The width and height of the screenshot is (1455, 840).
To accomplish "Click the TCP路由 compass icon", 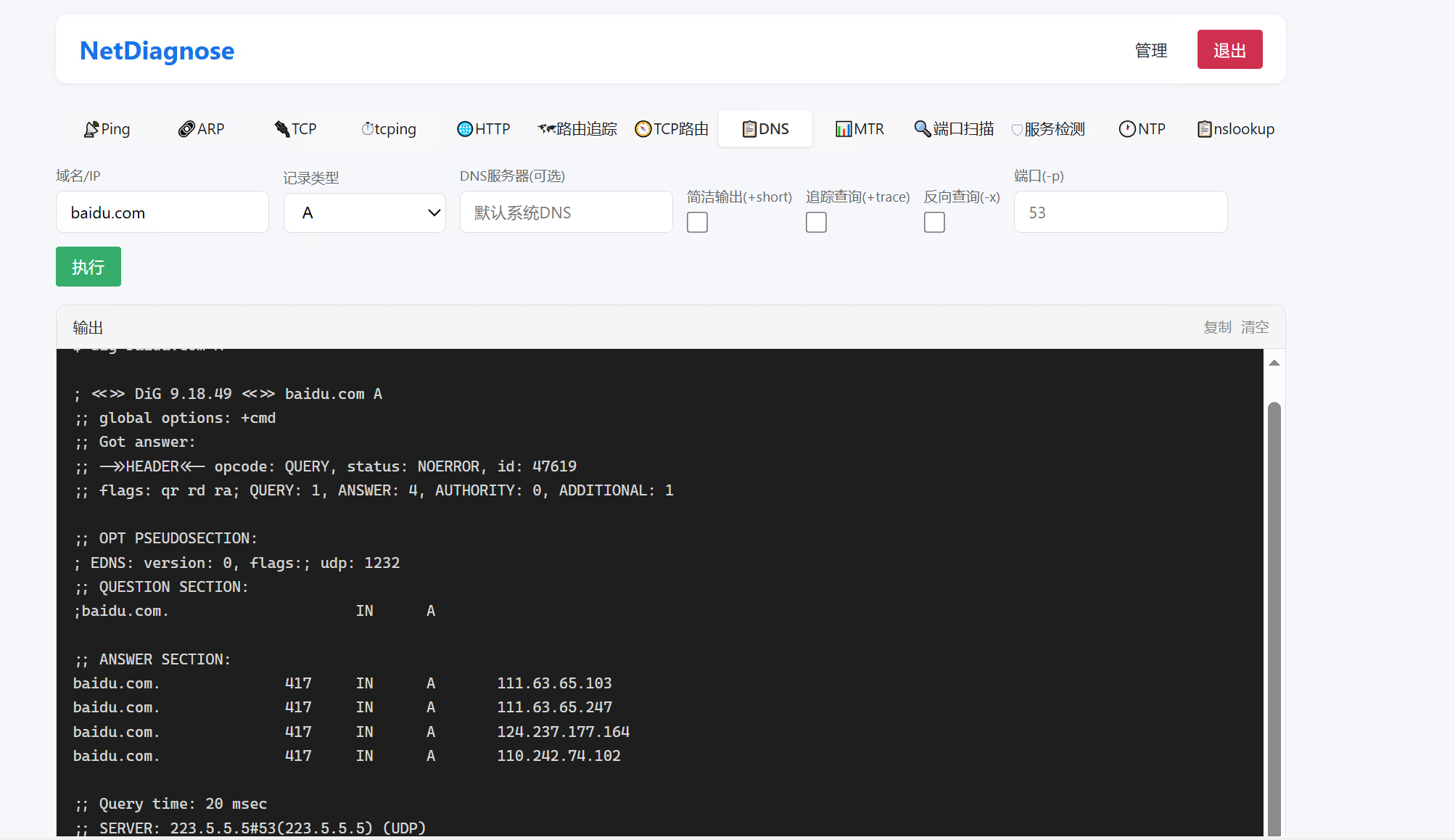I will pyautogui.click(x=643, y=129).
